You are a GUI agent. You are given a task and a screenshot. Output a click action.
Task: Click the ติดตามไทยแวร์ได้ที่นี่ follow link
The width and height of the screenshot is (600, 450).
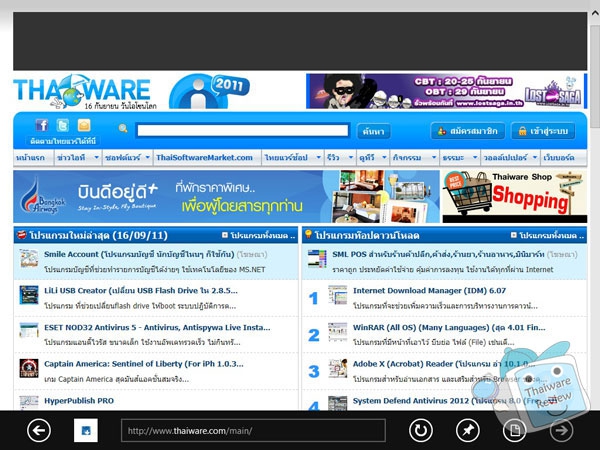click(63, 141)
